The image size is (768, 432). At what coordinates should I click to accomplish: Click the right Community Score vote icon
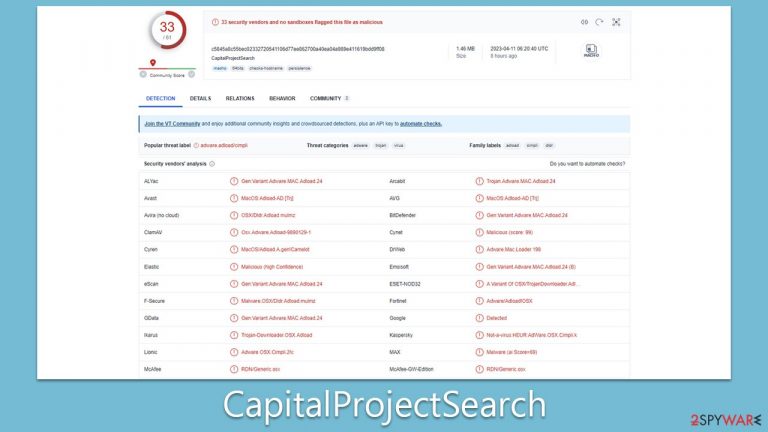[192, 74]
